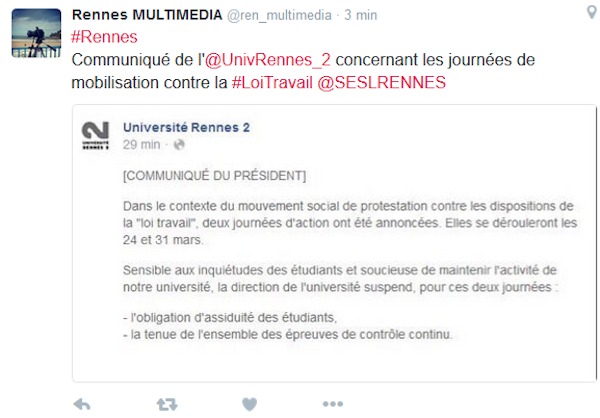
Task: Click the Rennes MULTIMEDIA account name
Action: [147, 15]
